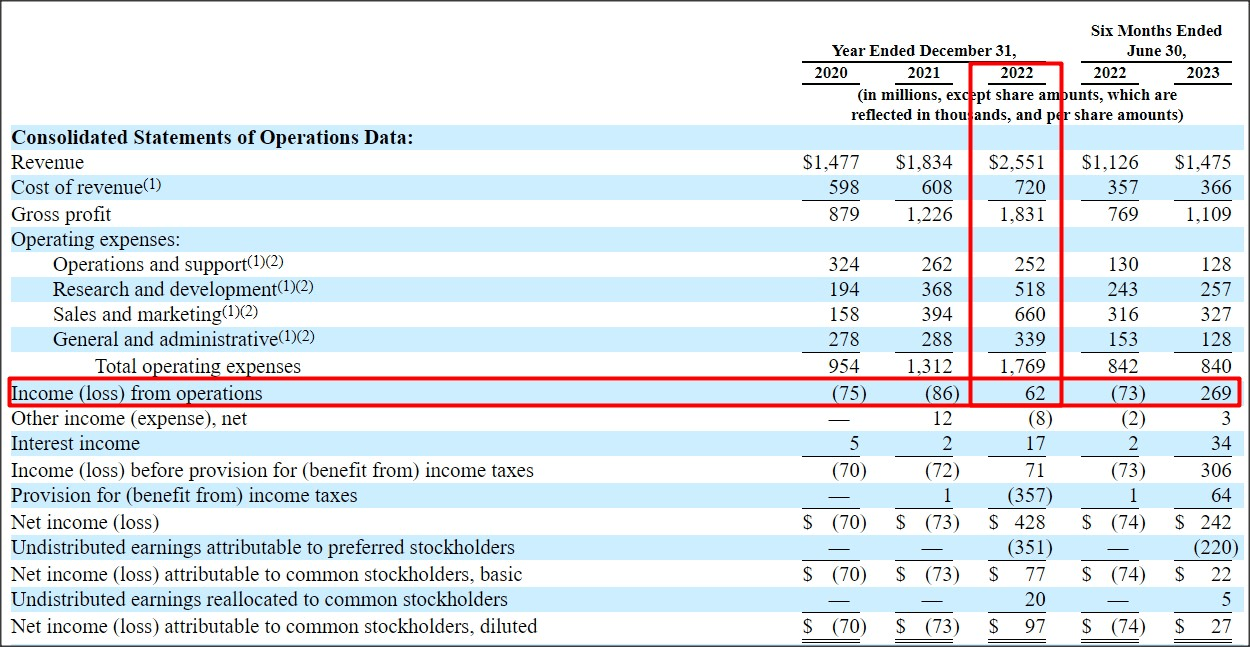The image size is (1250, 647).
Task: Select the 2023 column header
Action: click(x=1203, y=72)
